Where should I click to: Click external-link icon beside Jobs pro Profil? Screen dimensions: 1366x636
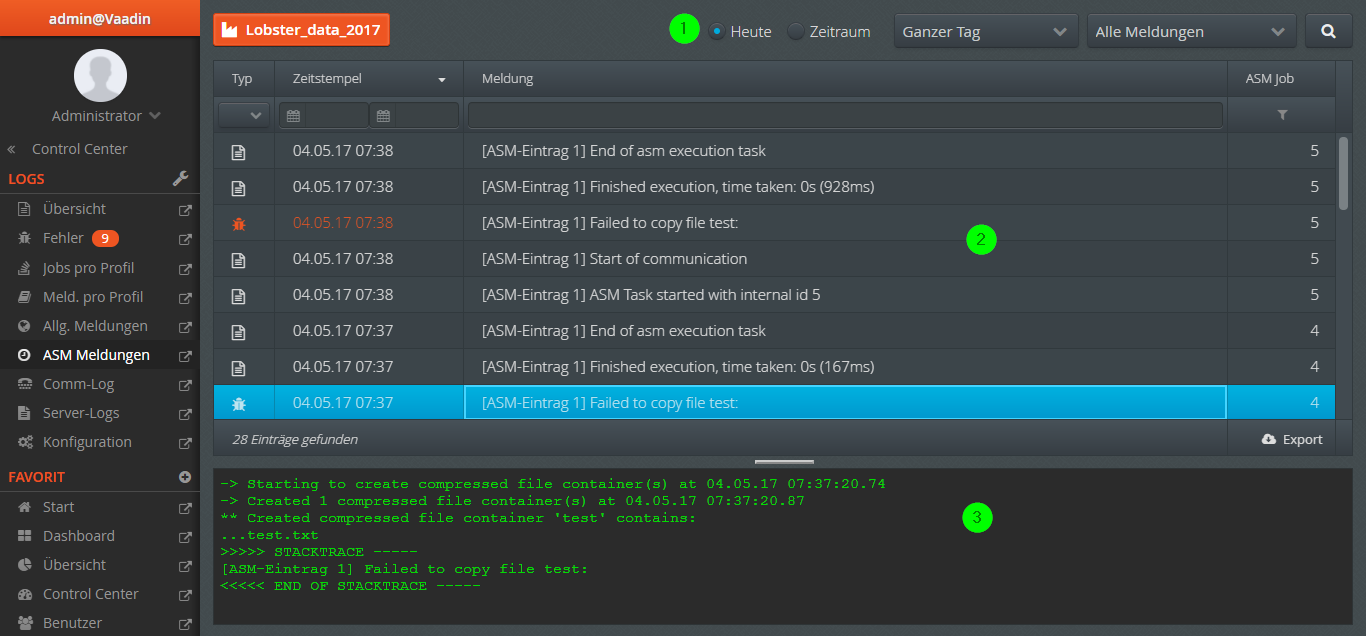tap(185, 269)
